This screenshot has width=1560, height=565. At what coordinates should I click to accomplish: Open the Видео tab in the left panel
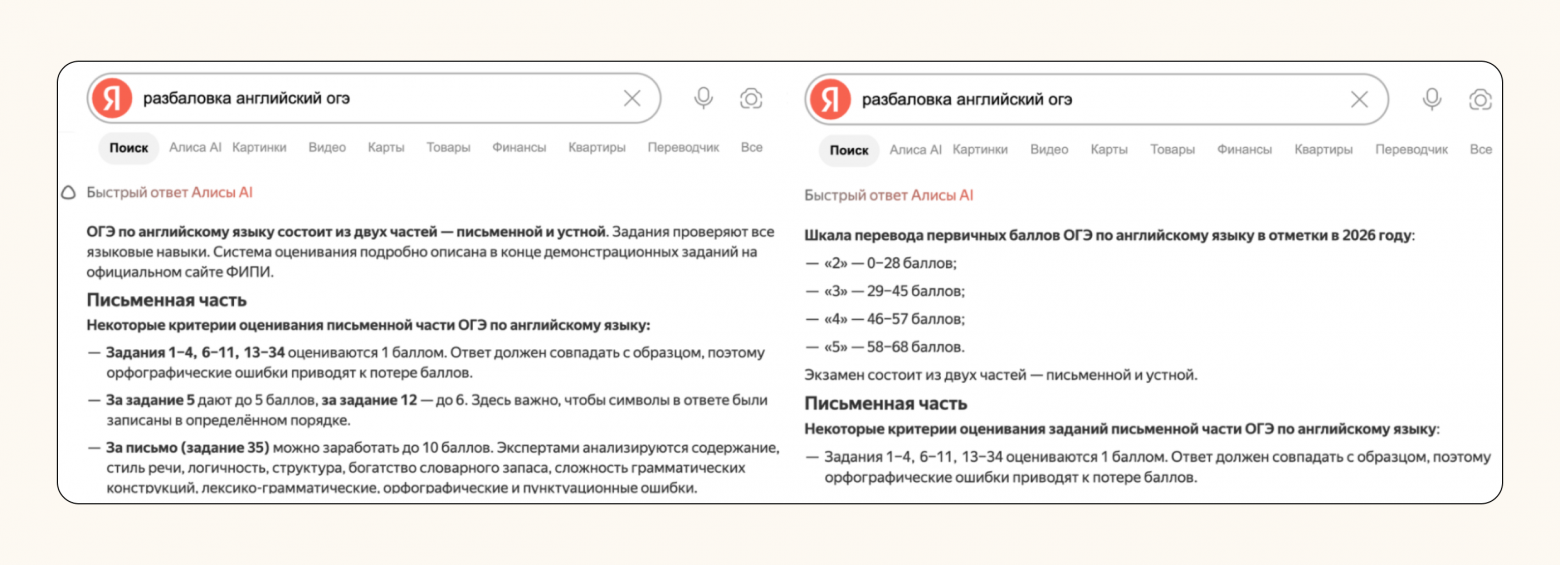[x=327, y=147]
